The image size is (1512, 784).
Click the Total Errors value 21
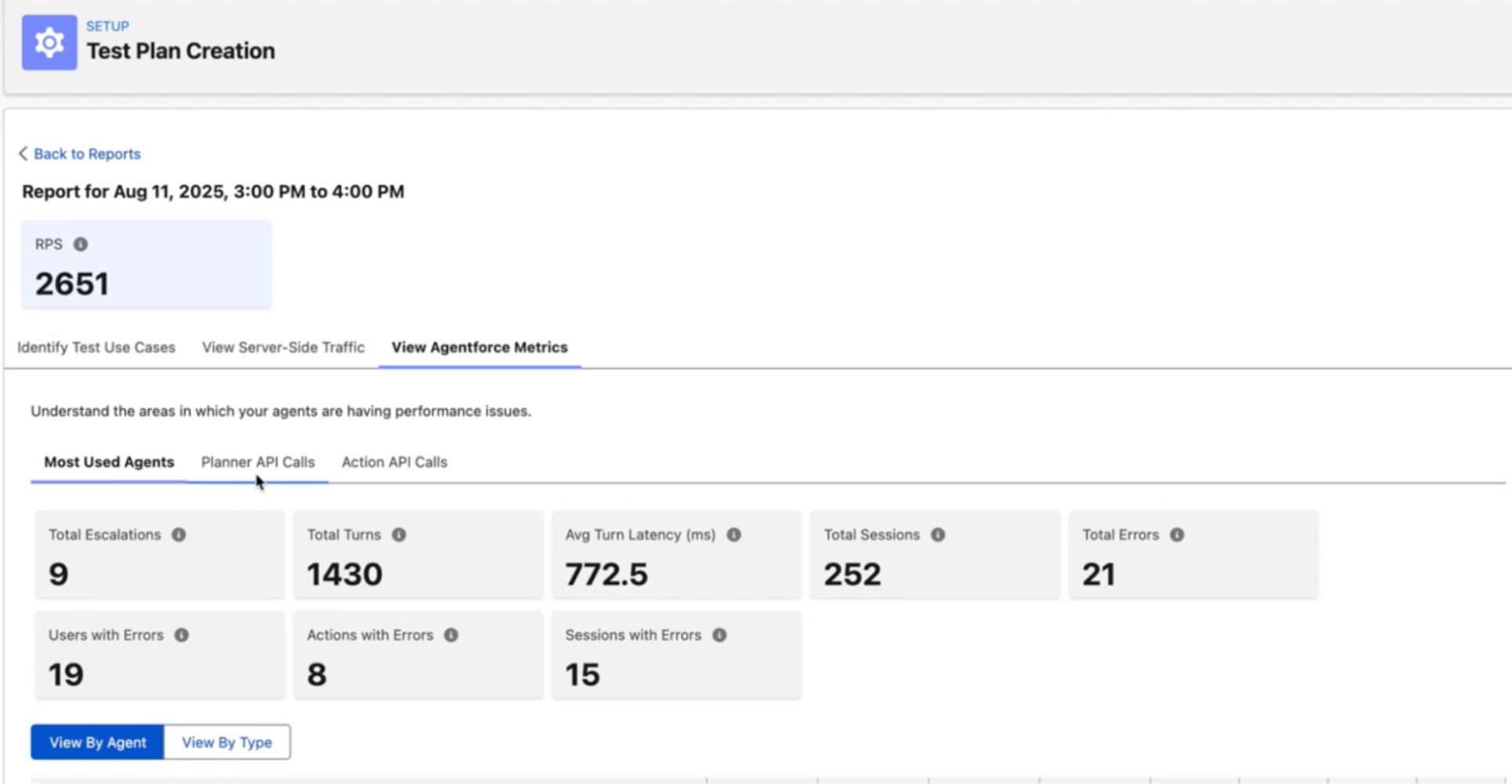pyautogui.click(x=1099, y=575)
